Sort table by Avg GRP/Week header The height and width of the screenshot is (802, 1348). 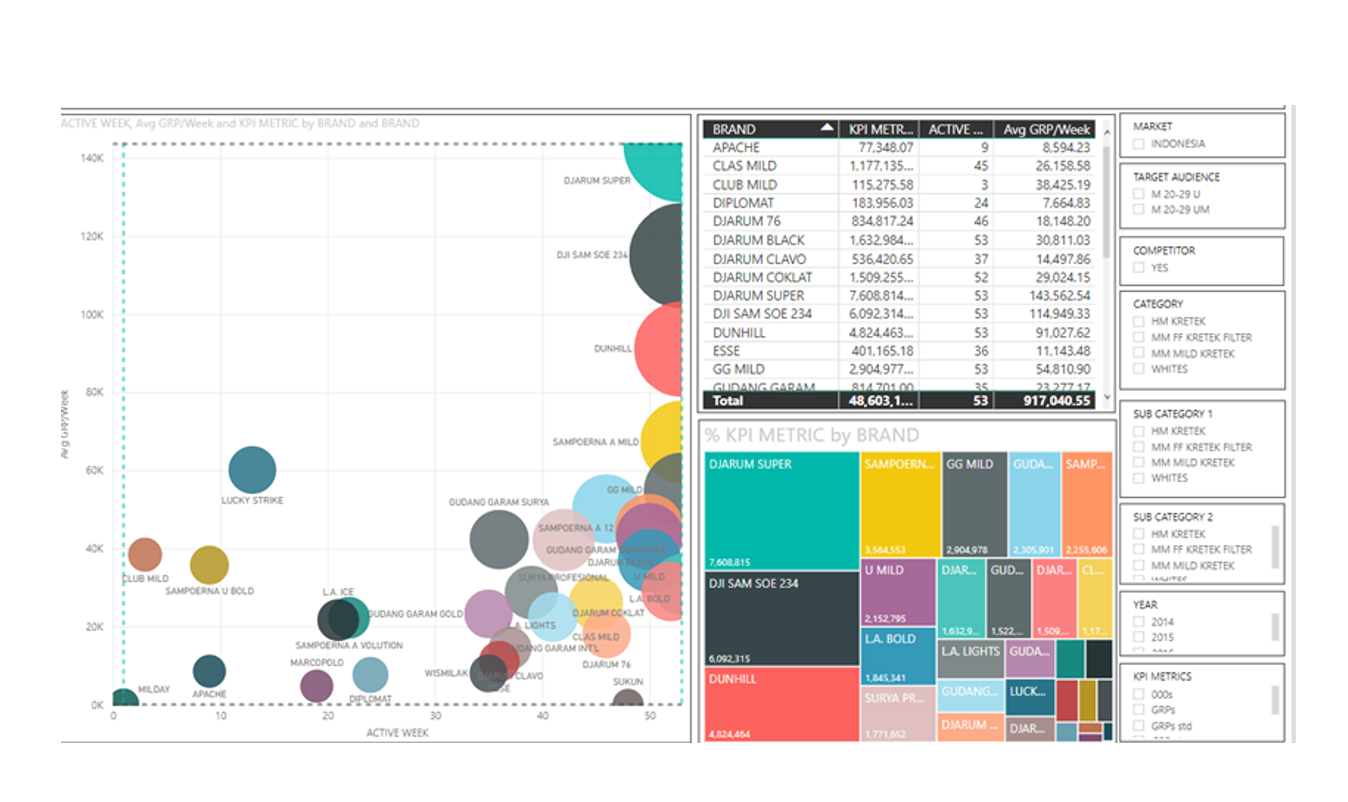click(1048, 129)
